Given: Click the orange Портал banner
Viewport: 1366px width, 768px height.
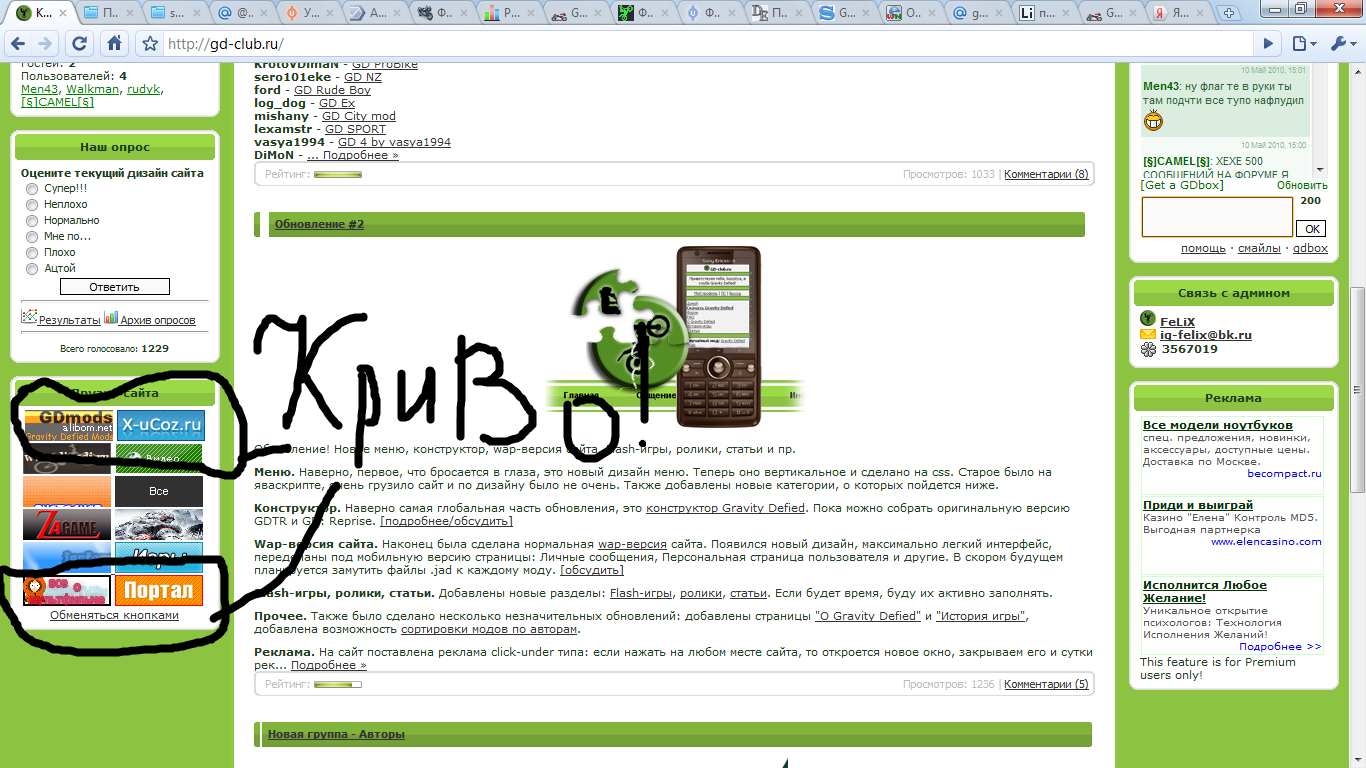Looking at the screenshot, I should pyautogui.click(x=159, y=590).
